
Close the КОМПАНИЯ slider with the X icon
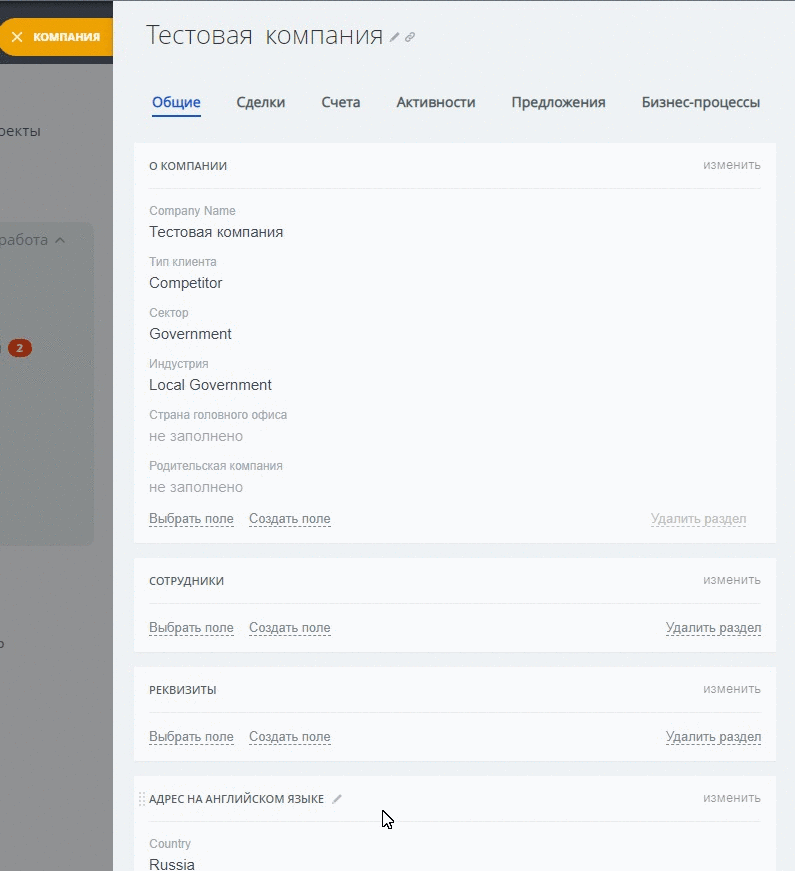(x=17, y=37)
